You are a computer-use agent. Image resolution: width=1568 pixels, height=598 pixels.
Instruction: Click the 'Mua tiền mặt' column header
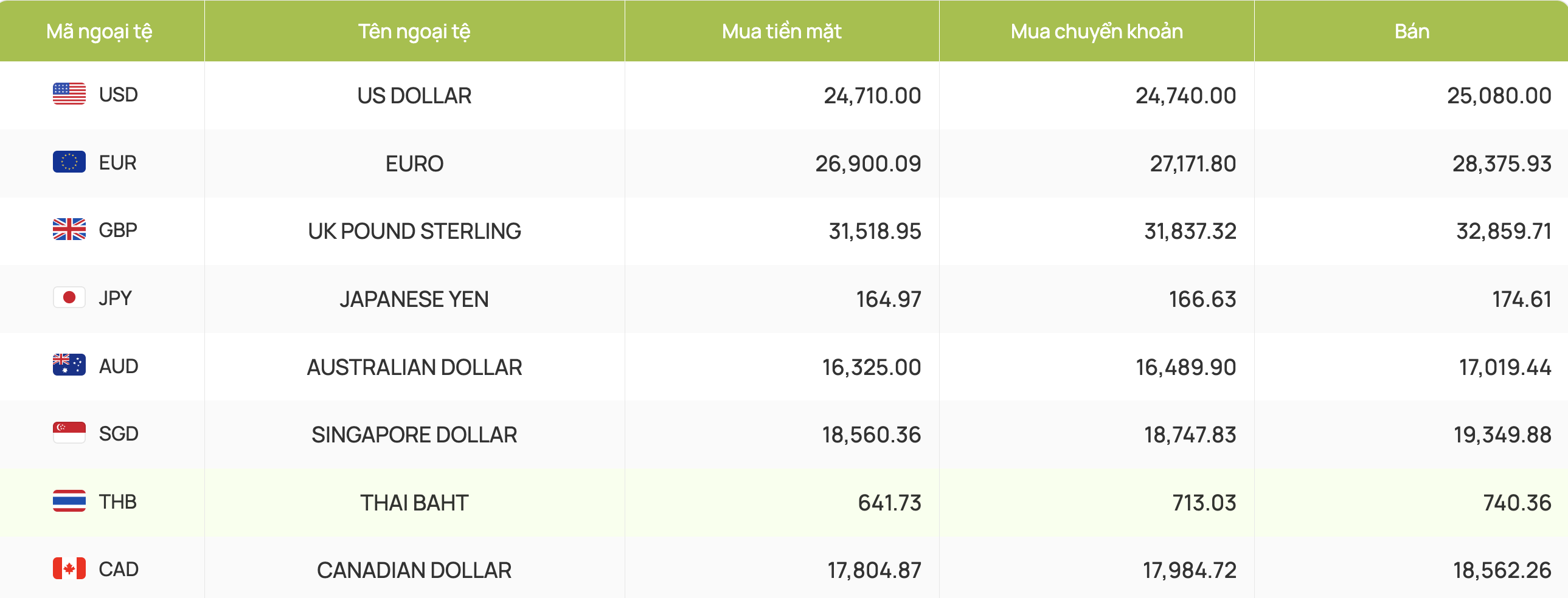(x=782, y=31)
